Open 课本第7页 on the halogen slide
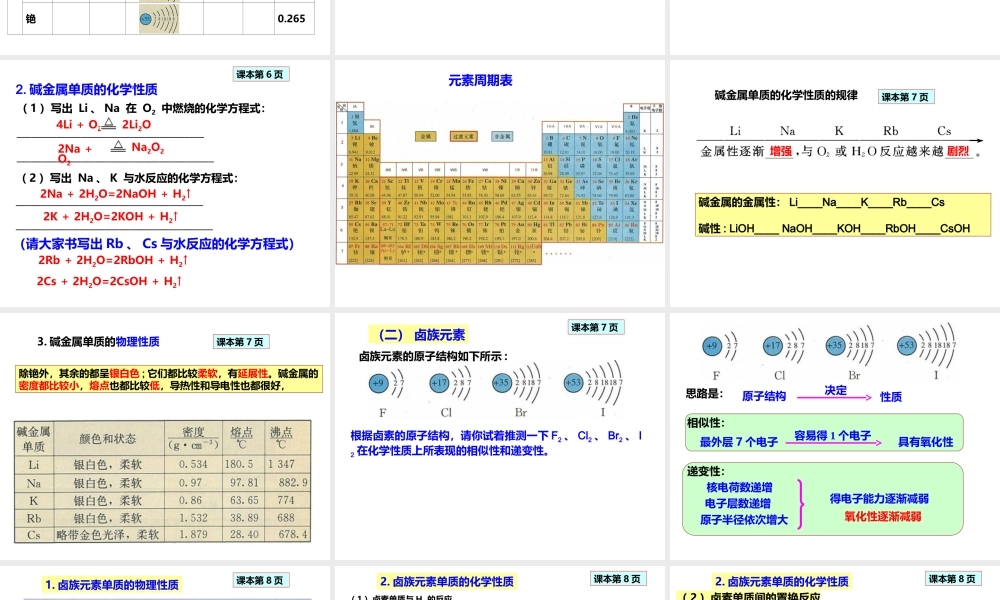Image resolution: width=1000 pixels, height=600 pixels. (x=597, y=326)
